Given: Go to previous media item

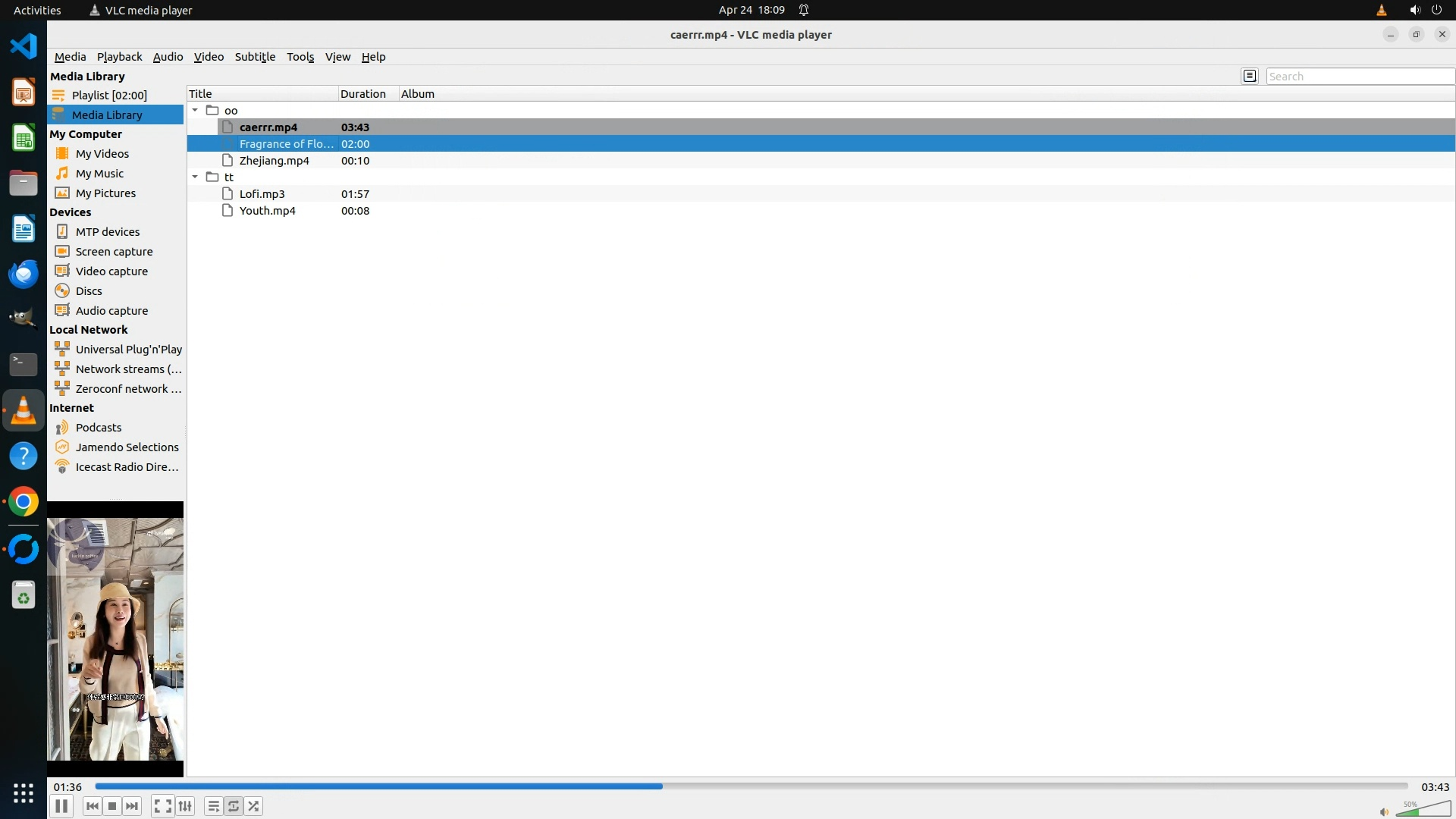Looking at the screenshot, I should (93, 806).
